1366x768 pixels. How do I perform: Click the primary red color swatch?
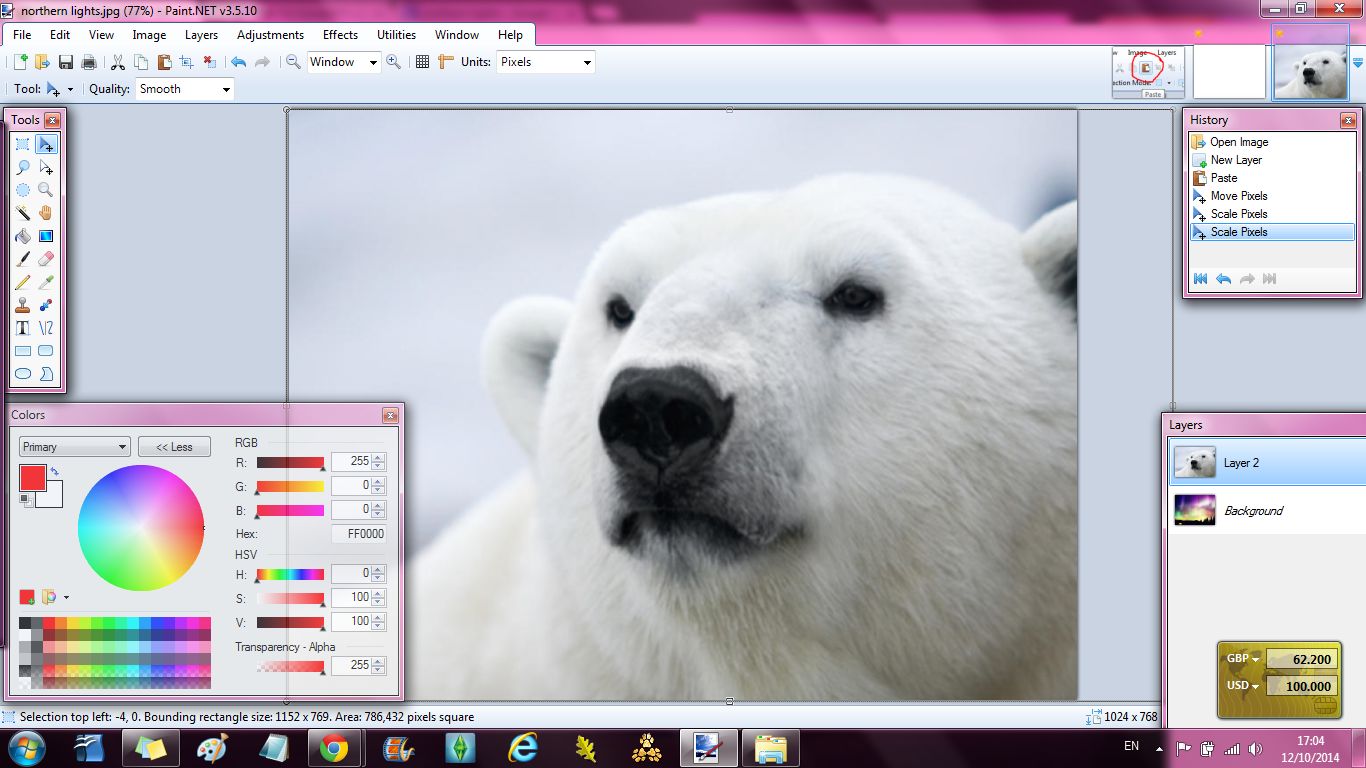[x=32, y=477]
